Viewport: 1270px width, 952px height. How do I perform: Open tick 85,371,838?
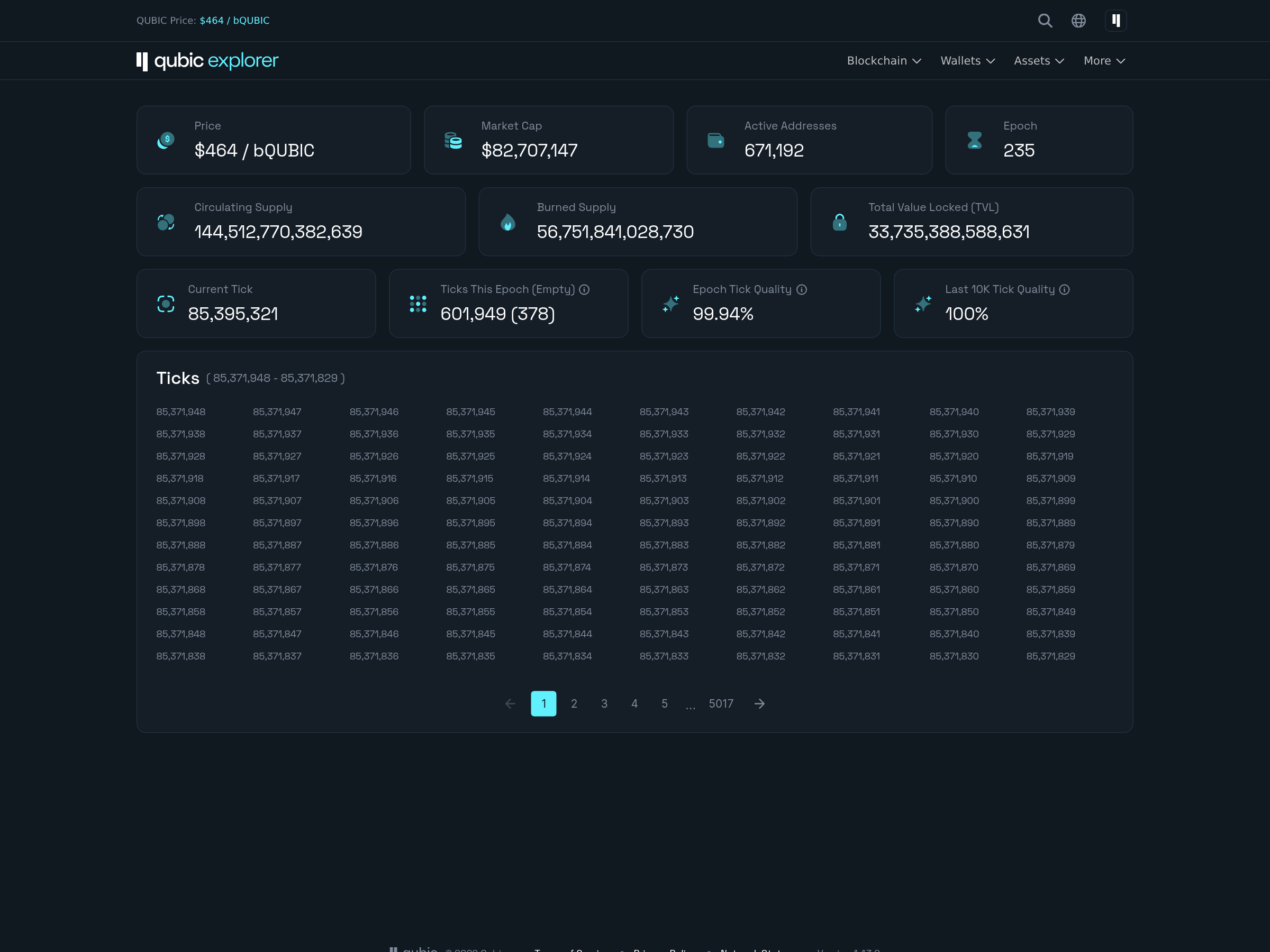(x=181, y=656)
